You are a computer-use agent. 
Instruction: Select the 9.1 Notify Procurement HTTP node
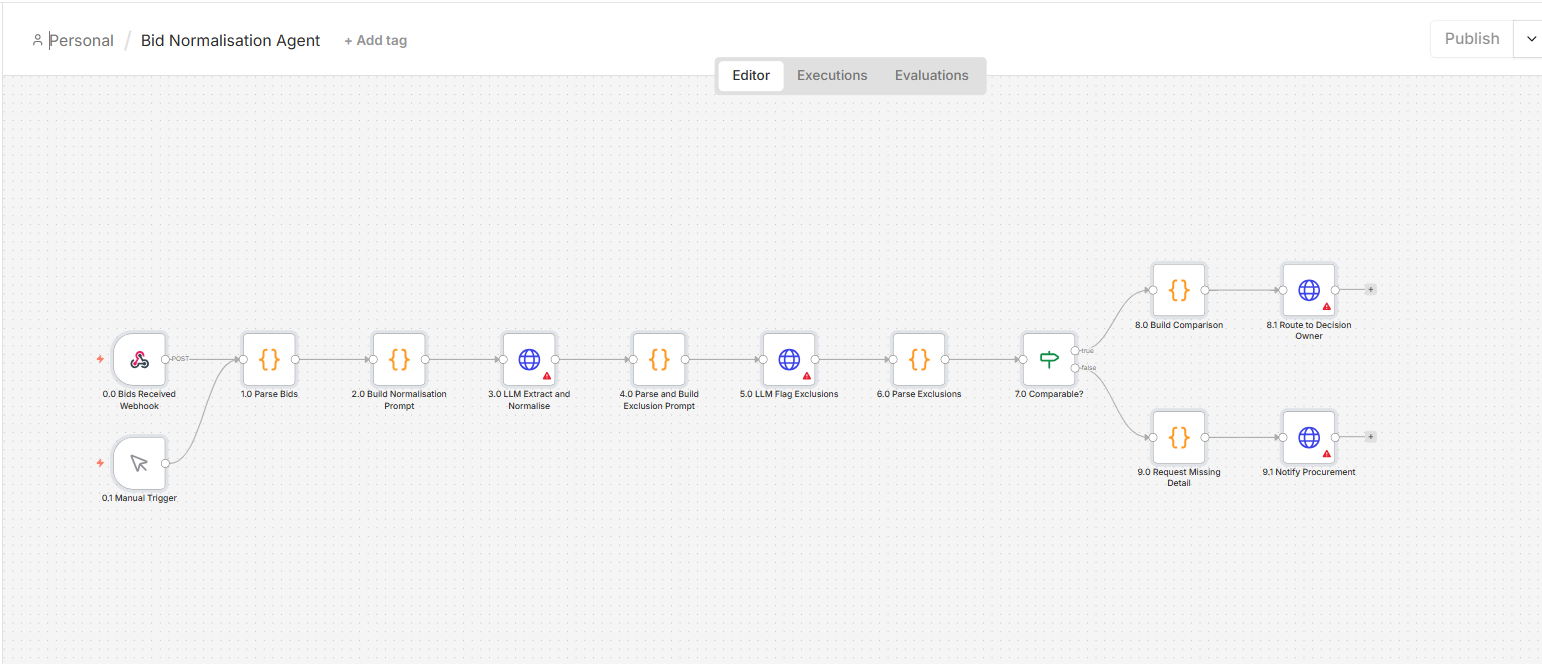pyautogui.click(x=1309, y=437)
